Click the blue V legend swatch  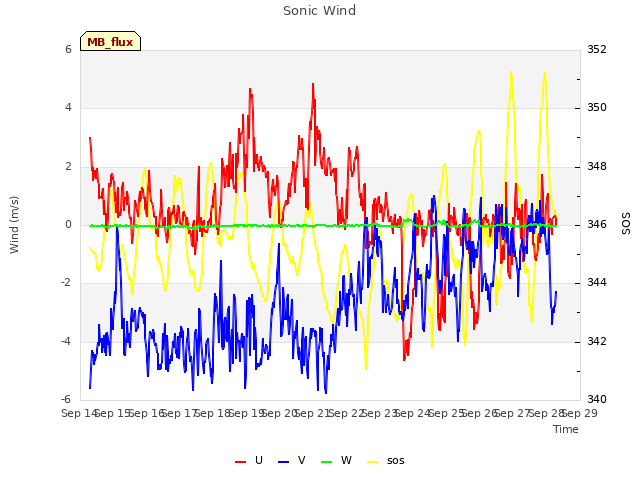(283, 462)
